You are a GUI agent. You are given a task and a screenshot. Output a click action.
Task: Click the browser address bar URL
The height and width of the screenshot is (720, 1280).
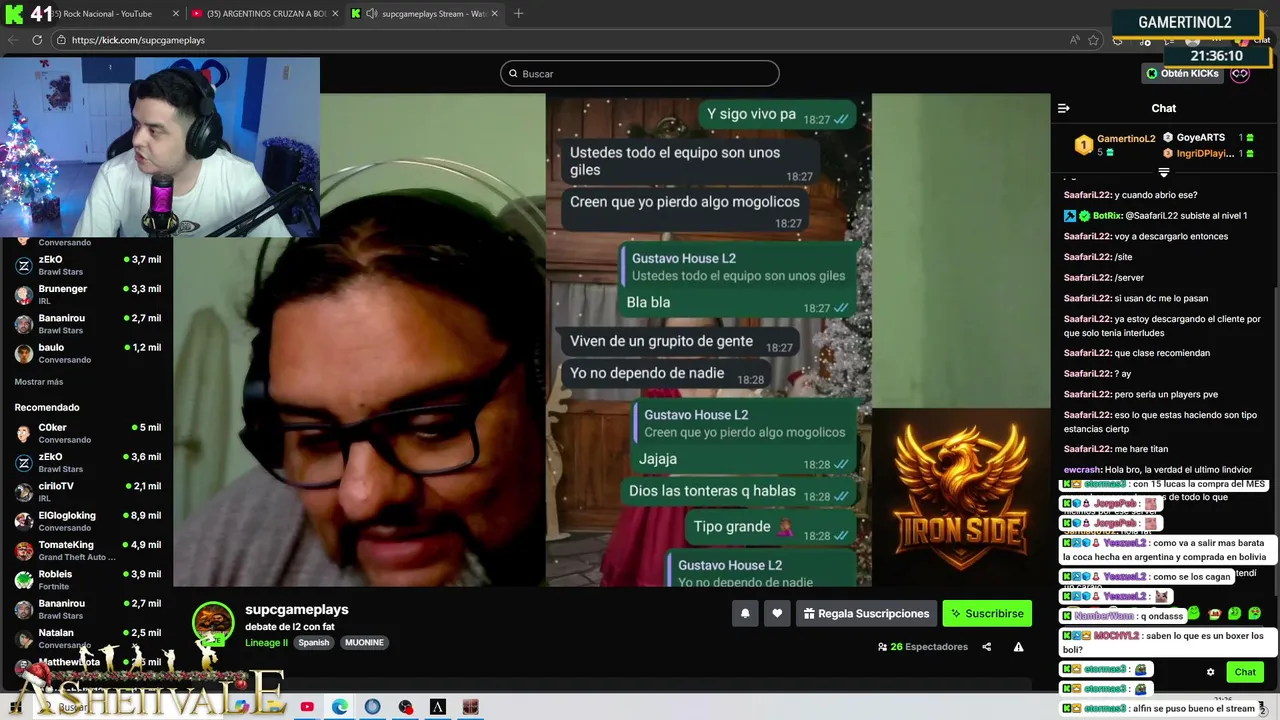pos(138,40)
